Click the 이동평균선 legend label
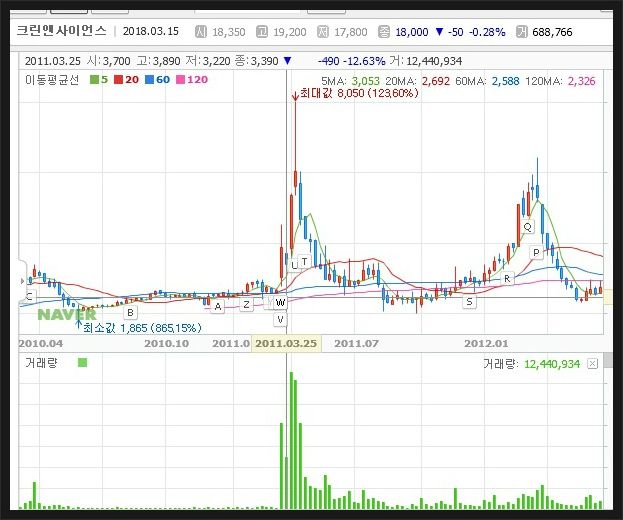This screenshot has width=623, height=520. [52, 79]
